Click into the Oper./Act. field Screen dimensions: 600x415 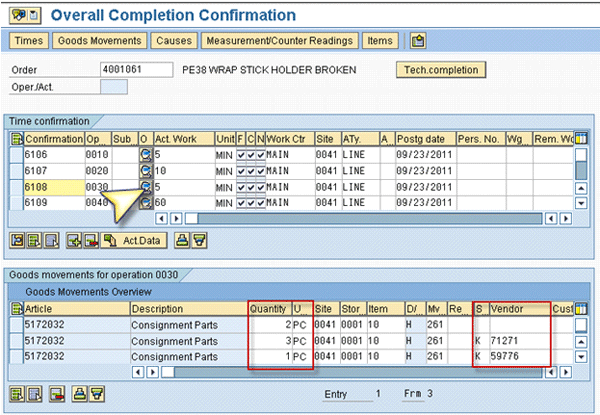pos(114,87)
